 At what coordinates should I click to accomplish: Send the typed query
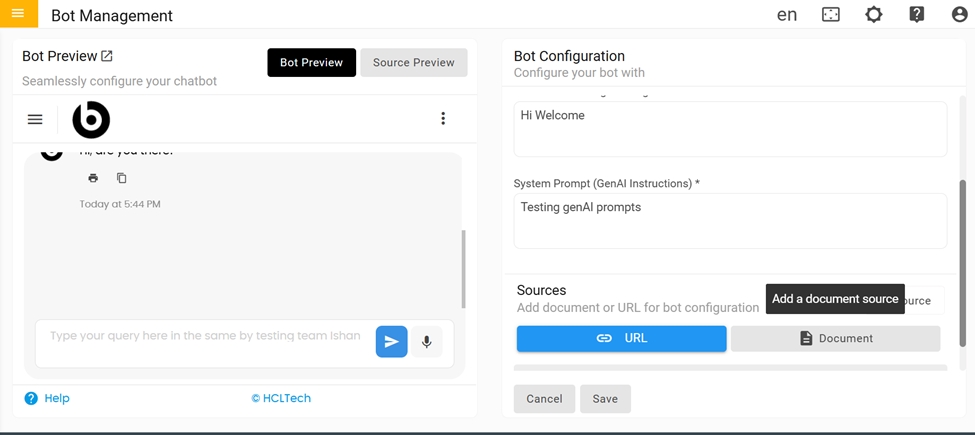(x=391, y=342)
